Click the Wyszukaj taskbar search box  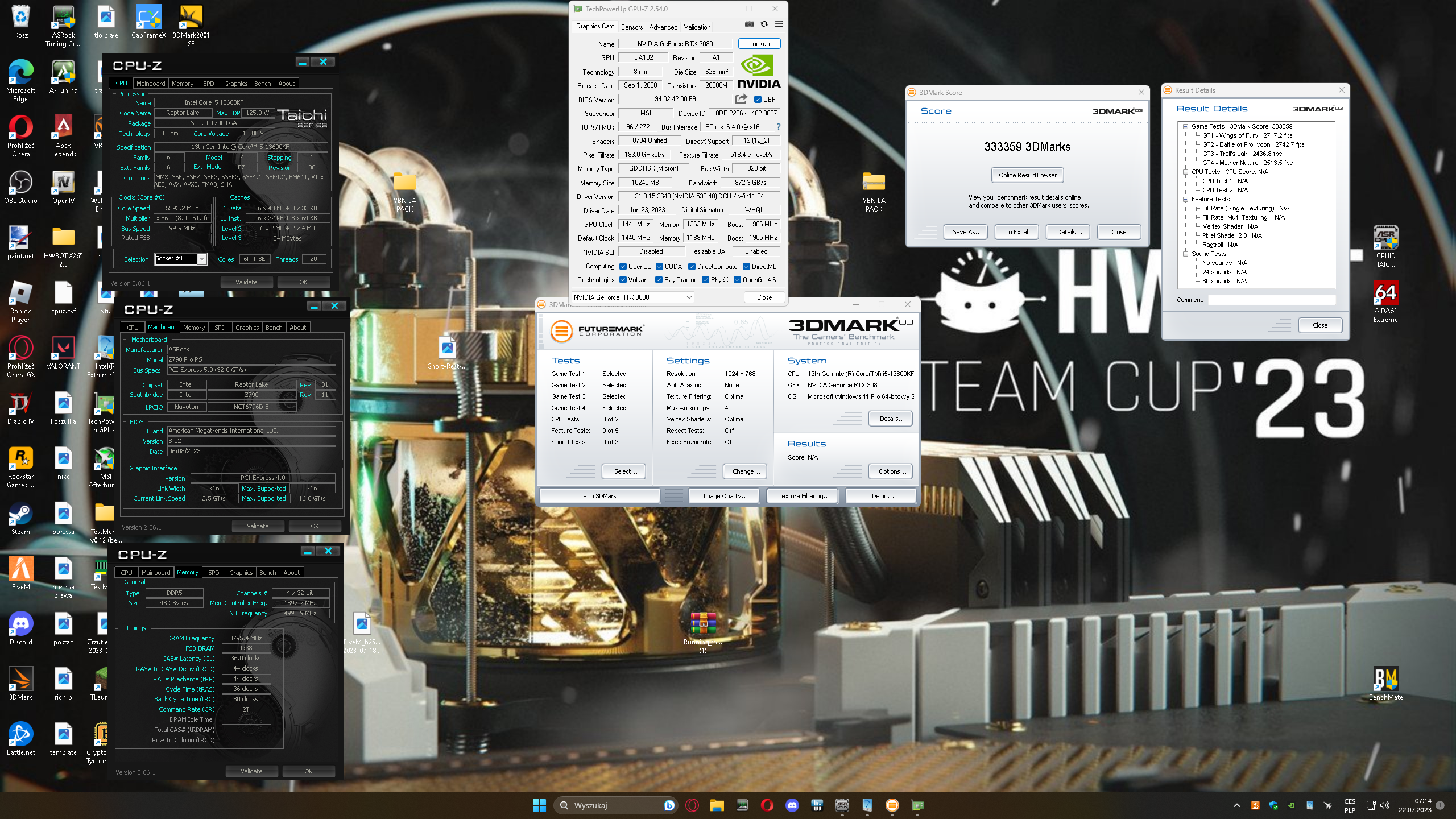point(615,805)
